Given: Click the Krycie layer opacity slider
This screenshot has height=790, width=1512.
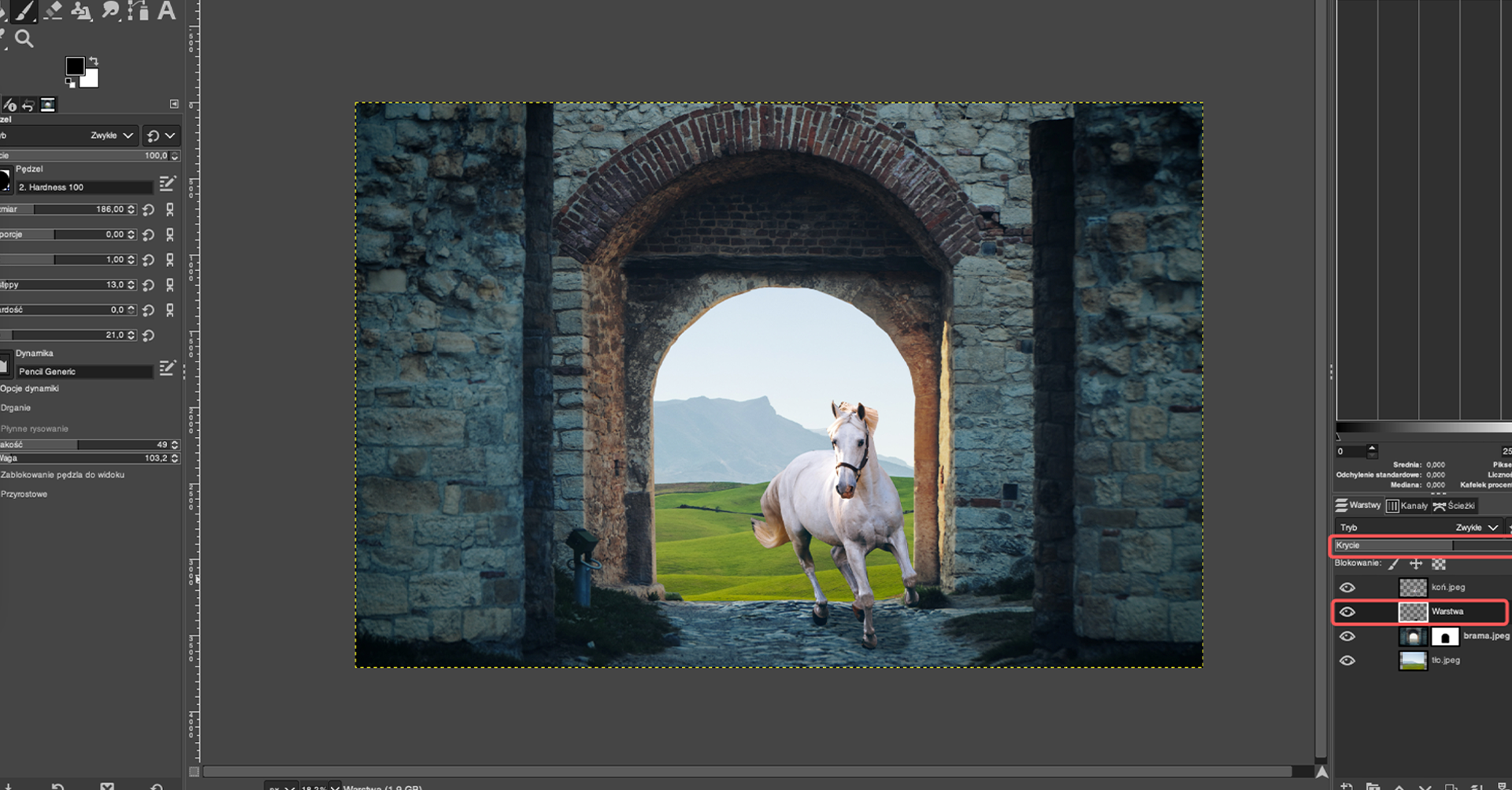Looking at the screenshot, I should pos(1421,545).
